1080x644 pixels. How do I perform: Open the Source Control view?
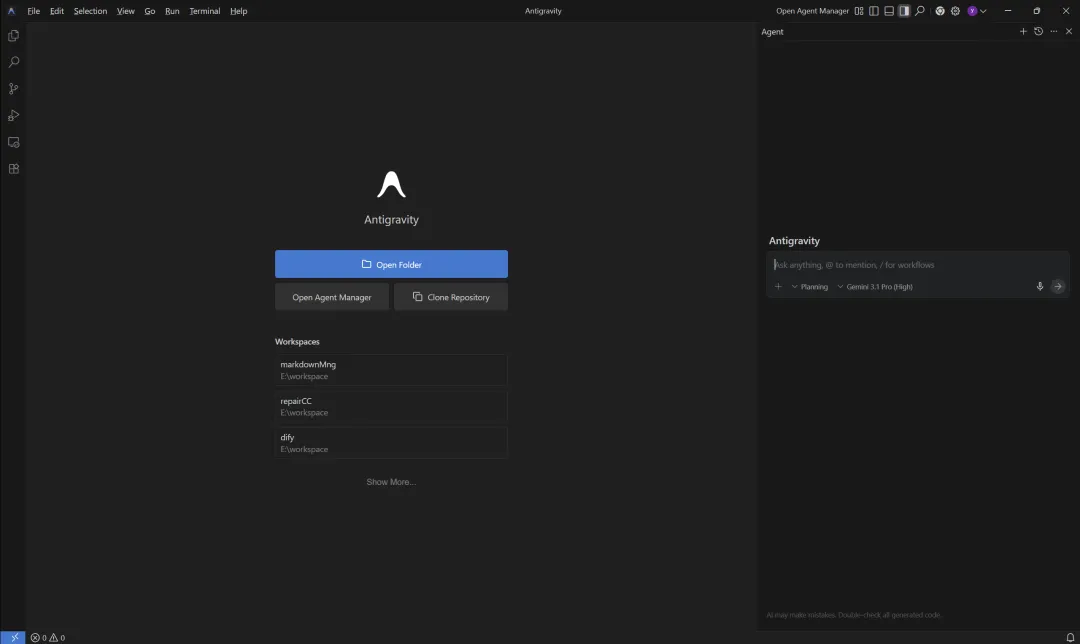(13, 89)
